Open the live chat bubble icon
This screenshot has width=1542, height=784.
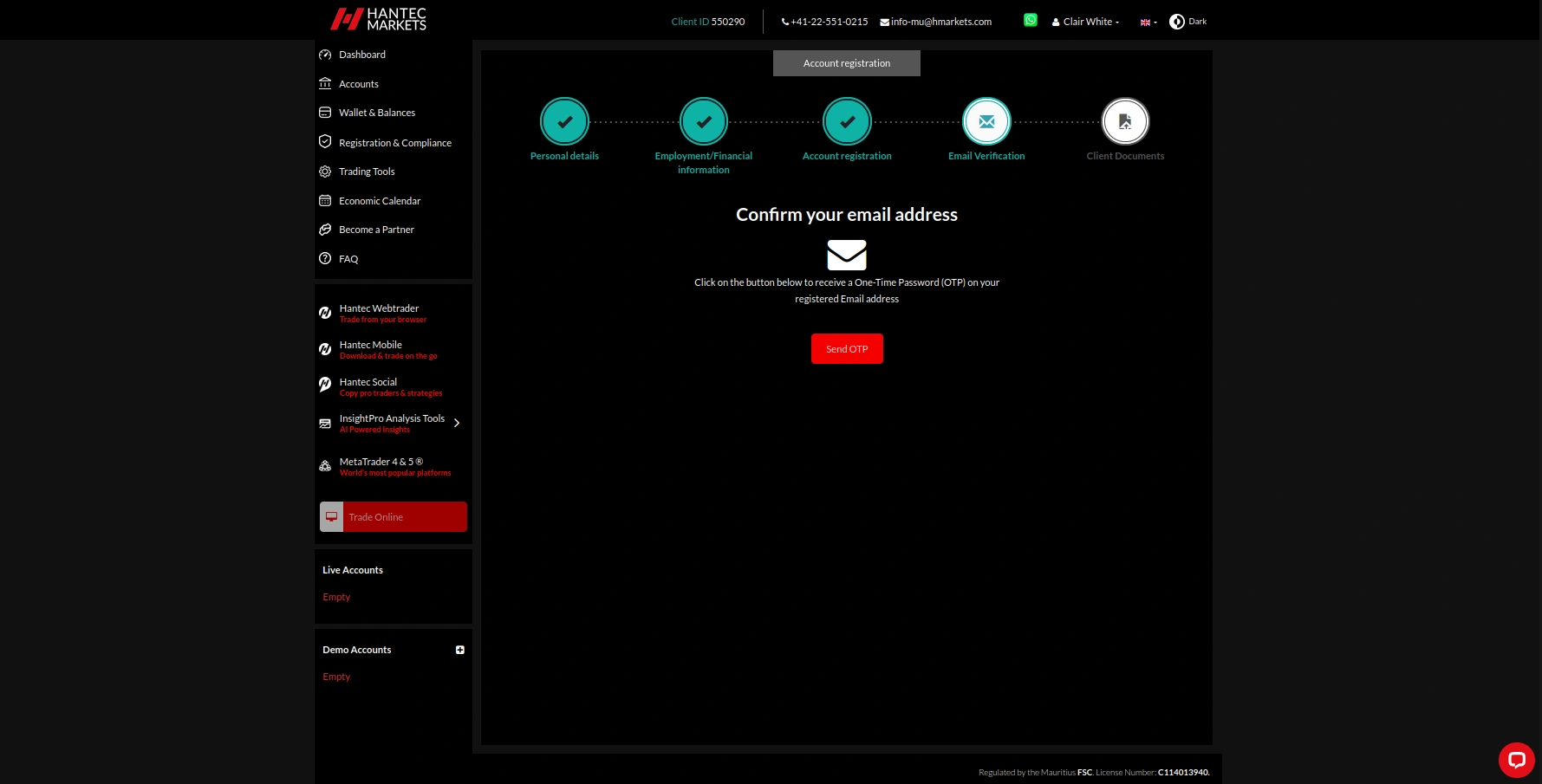pyautogui.click(x=1516, y=761)
